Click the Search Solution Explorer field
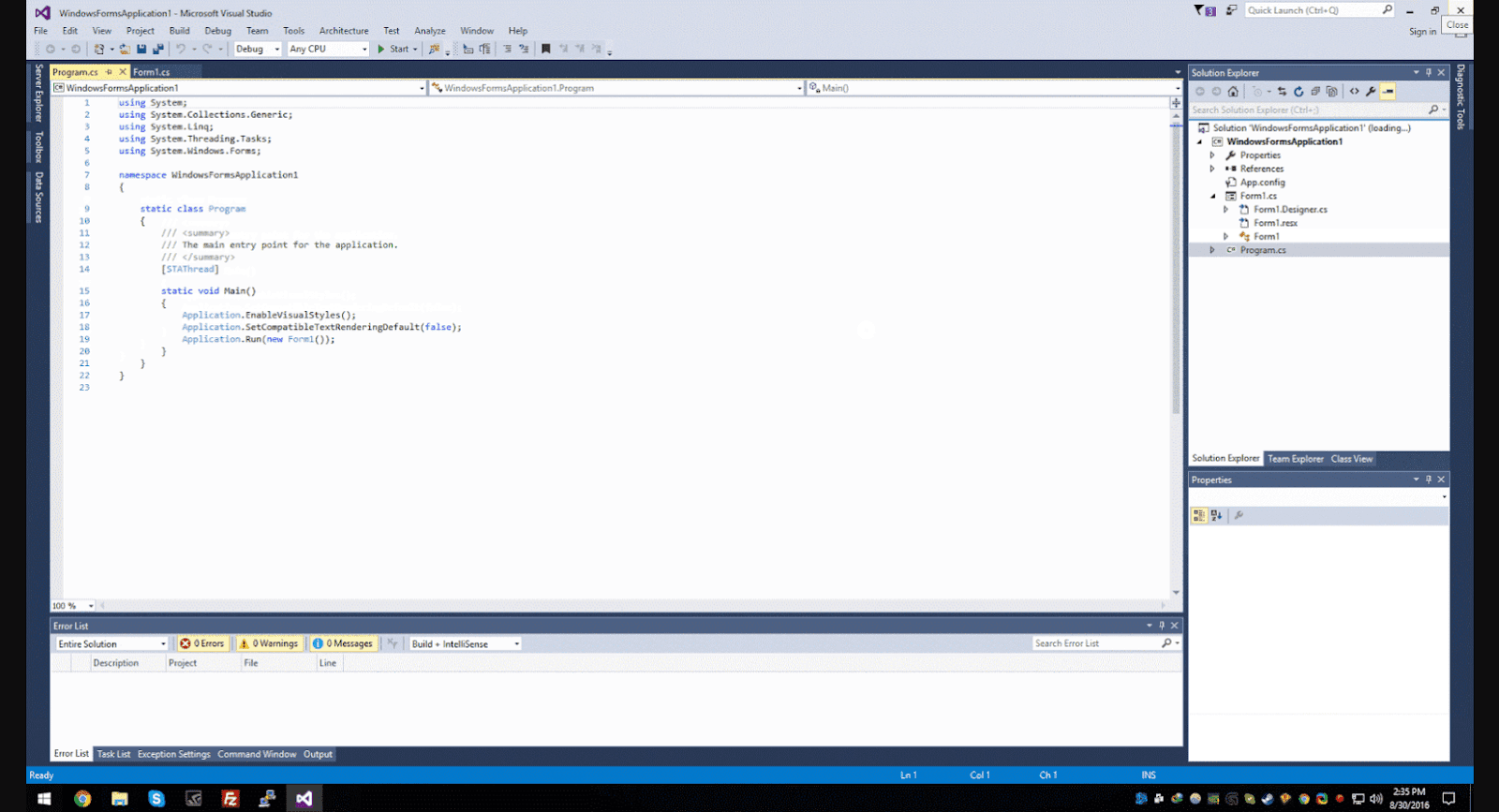This screenshot has width=1499, height=812. coord(1317,110)
